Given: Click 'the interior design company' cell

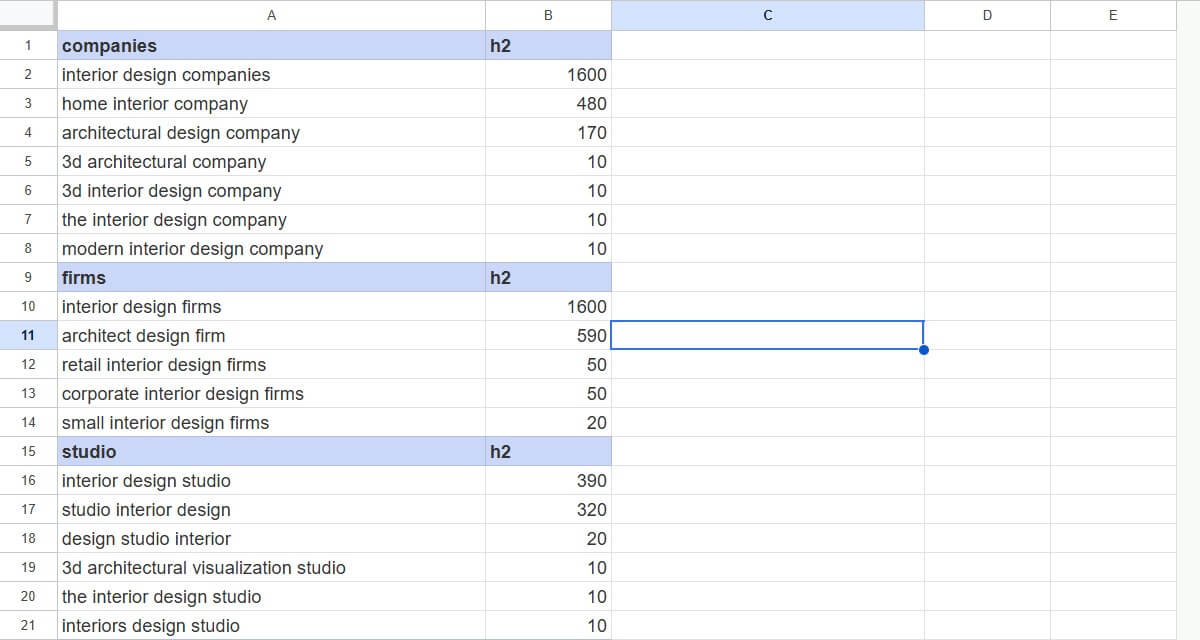Looking at the screenshot, I should (x=271, y=219).
